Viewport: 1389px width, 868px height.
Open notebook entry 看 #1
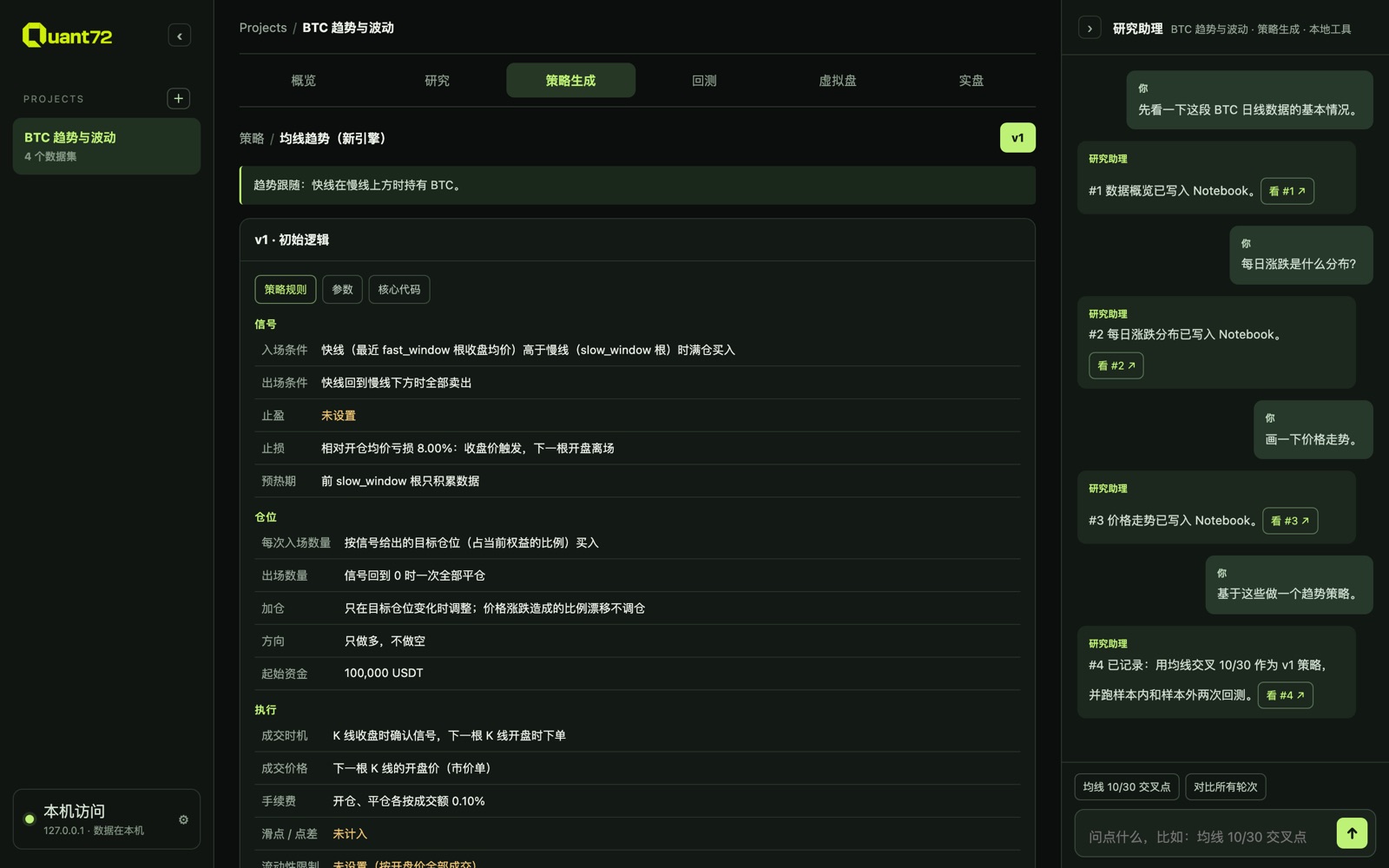point(1287,191)
